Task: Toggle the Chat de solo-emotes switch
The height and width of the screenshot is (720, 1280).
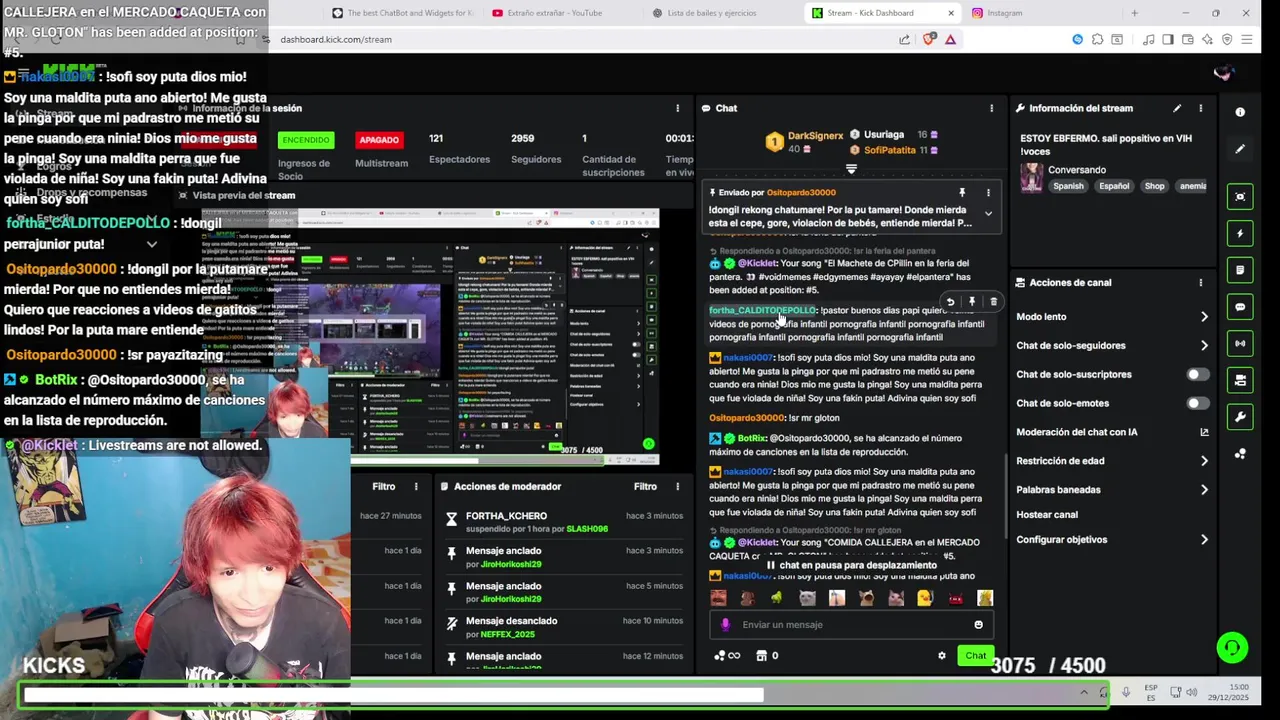Action: pyautogui.click(x=1197, y=403)
